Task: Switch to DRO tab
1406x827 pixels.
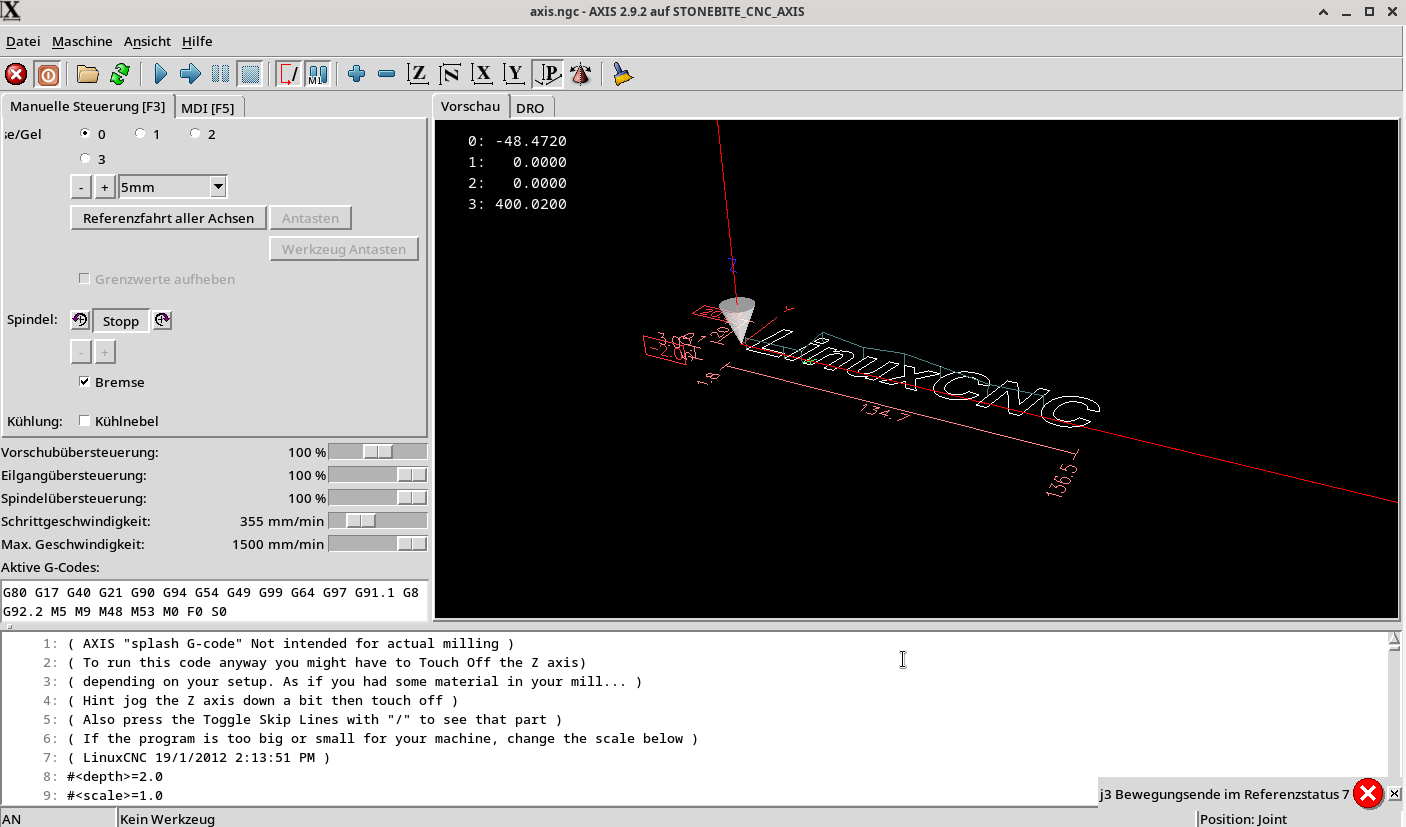Action: 530,108
